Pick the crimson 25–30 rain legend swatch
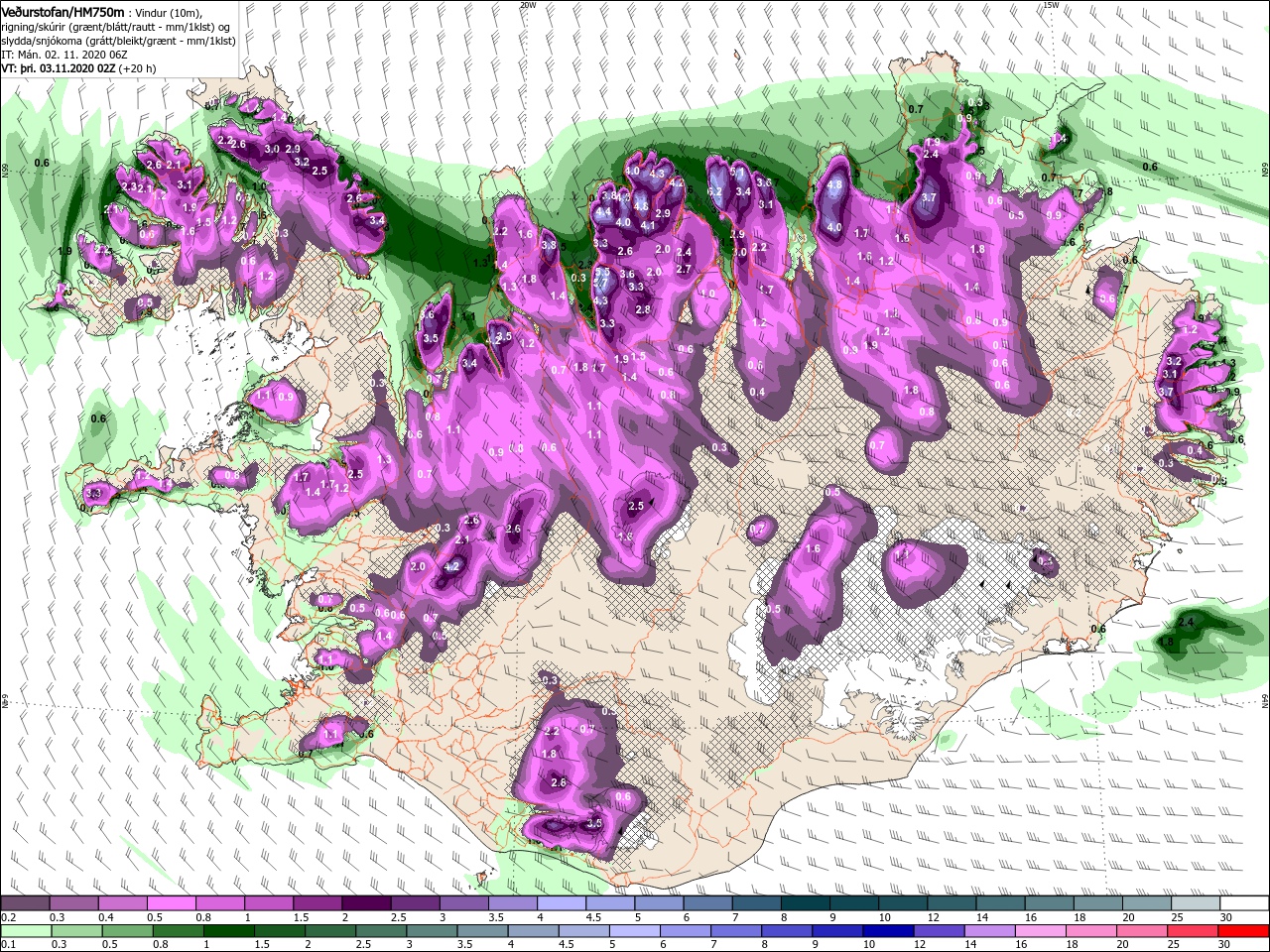 pyautogui.click(x=1194, y=931)
